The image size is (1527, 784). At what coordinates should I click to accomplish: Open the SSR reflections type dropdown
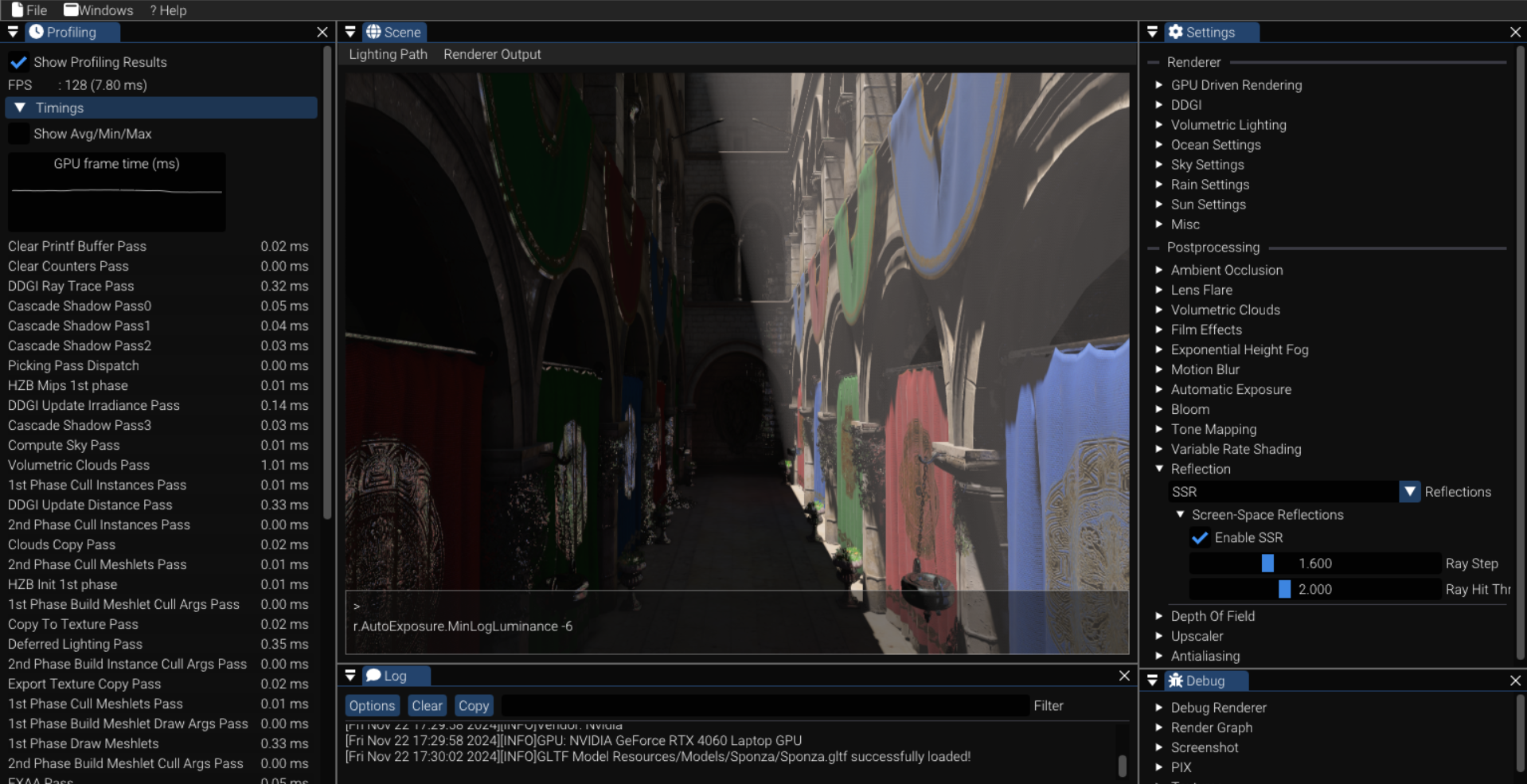(x=1409, y=492)
